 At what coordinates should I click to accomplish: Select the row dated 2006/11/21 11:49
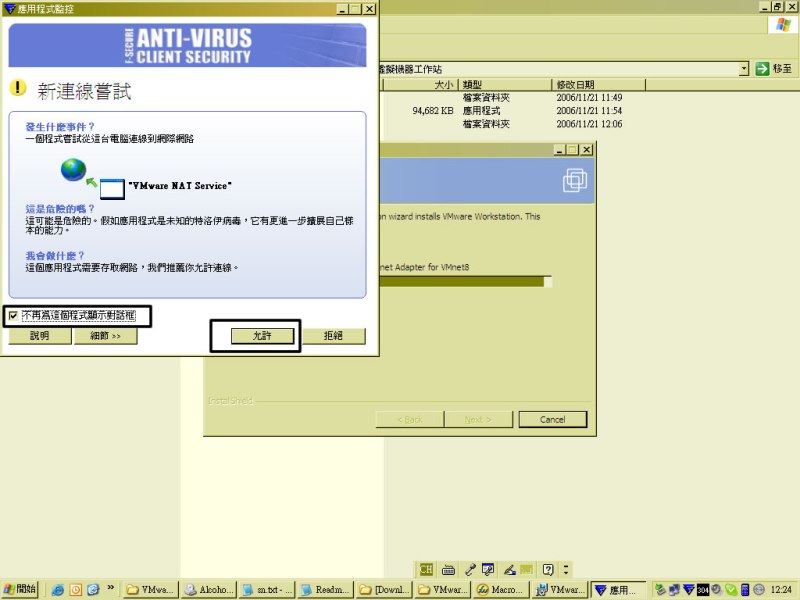tap(515, 97)
